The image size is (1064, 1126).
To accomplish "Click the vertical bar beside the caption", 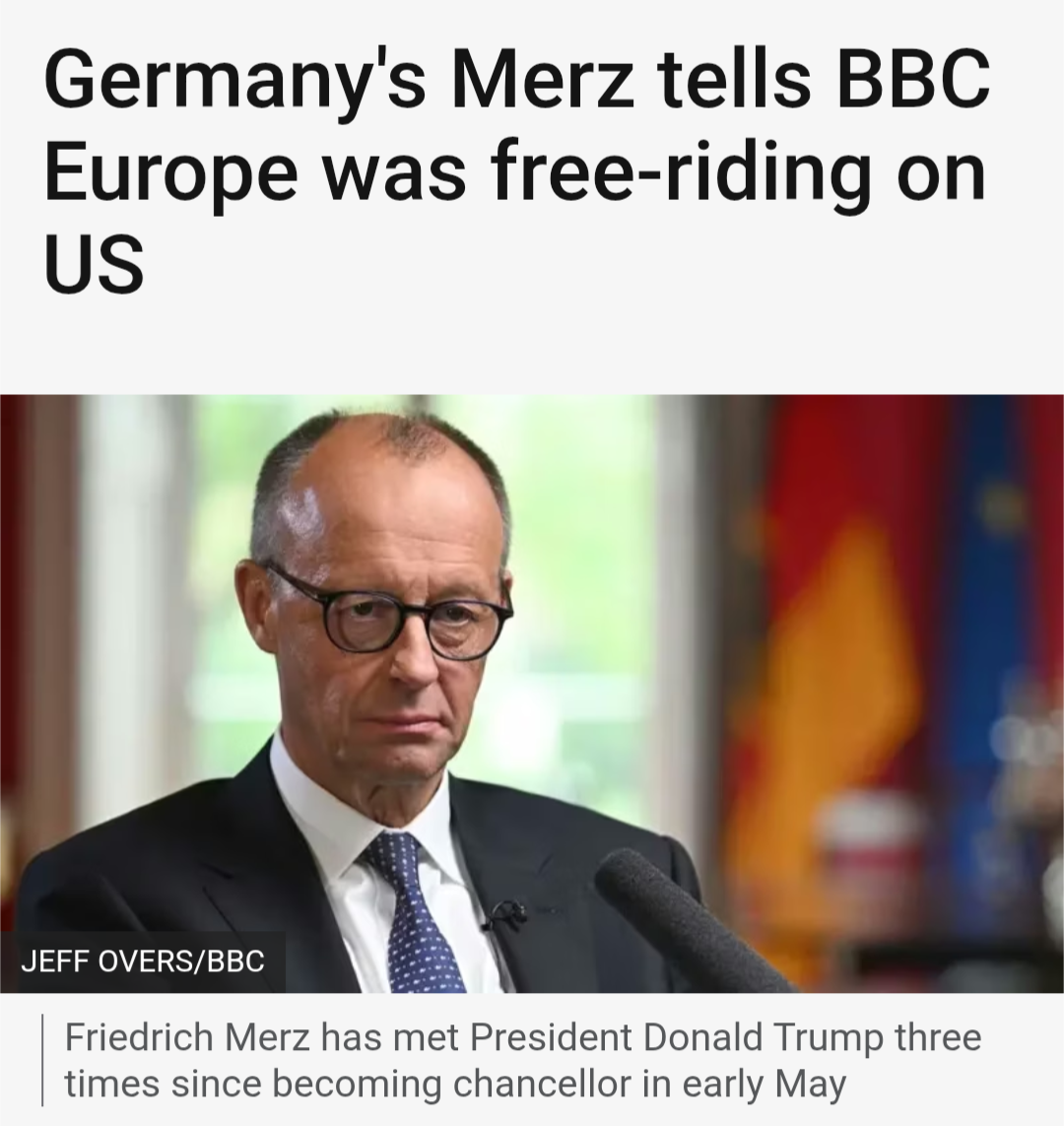I will click(x=42, y=1060).
